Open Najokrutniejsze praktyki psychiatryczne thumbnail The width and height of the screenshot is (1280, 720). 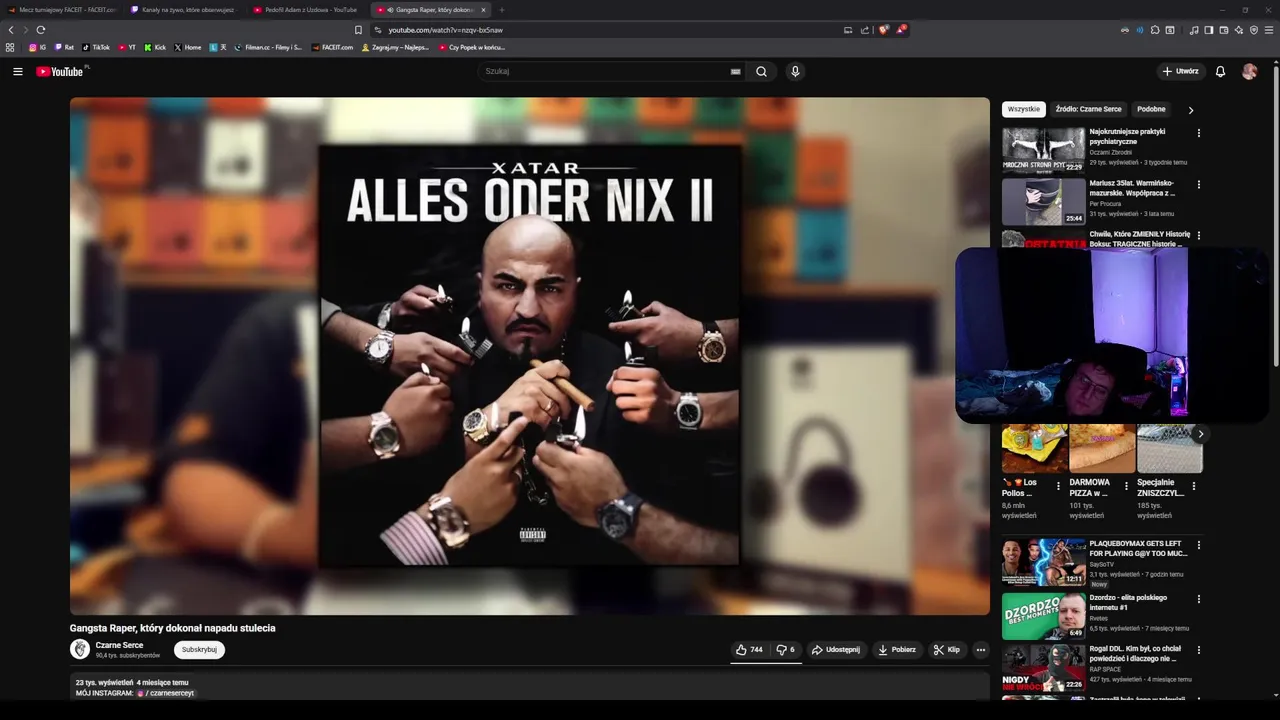(1043, 150)
